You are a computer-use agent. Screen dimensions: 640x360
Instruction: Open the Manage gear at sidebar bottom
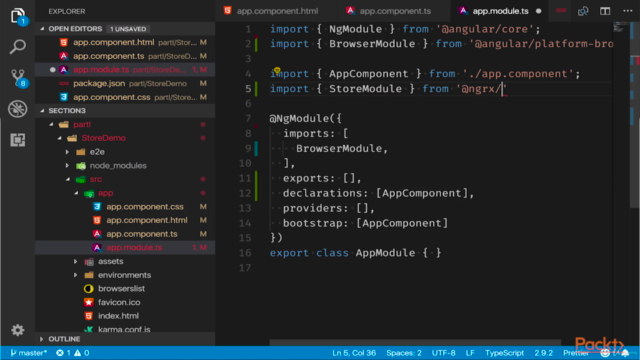click(18, 330)
